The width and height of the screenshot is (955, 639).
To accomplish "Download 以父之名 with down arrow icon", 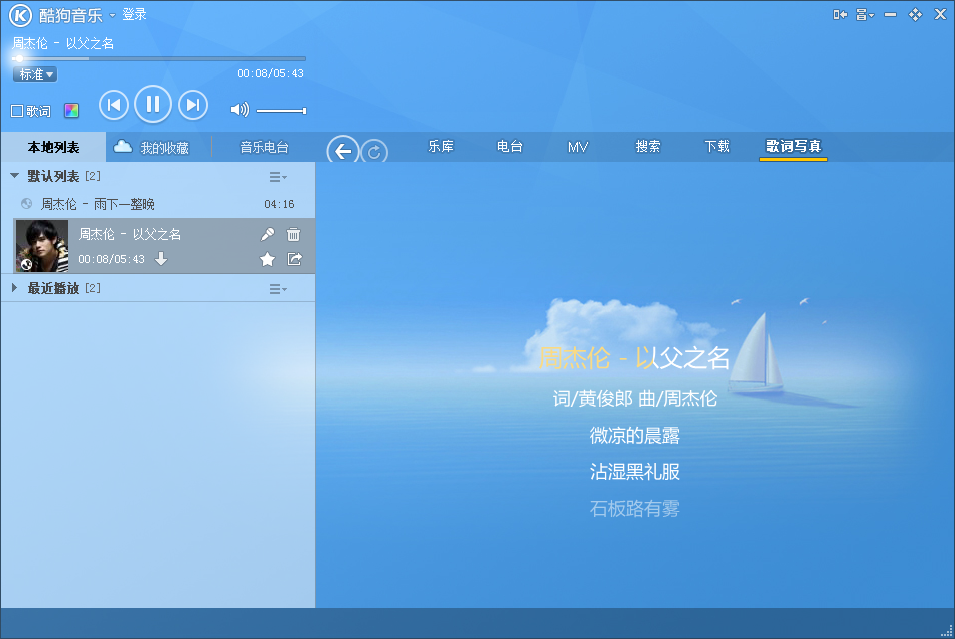I will click(161, 259).
